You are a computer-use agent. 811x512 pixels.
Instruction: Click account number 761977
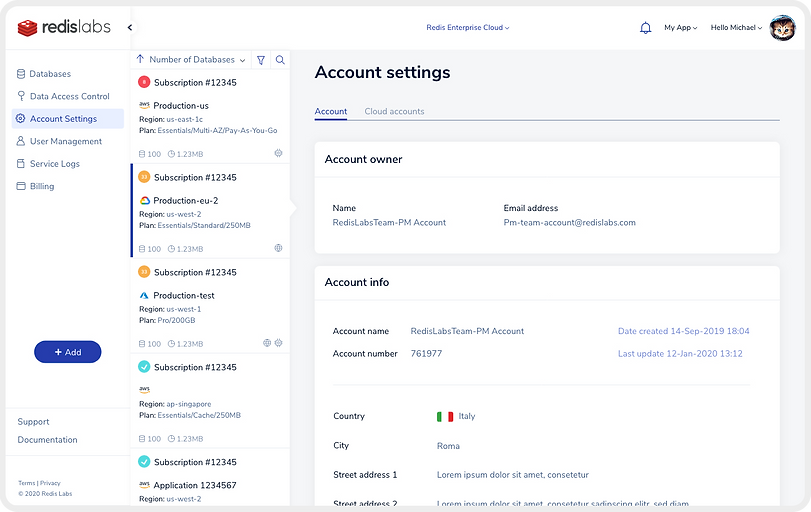click(426, 354)
